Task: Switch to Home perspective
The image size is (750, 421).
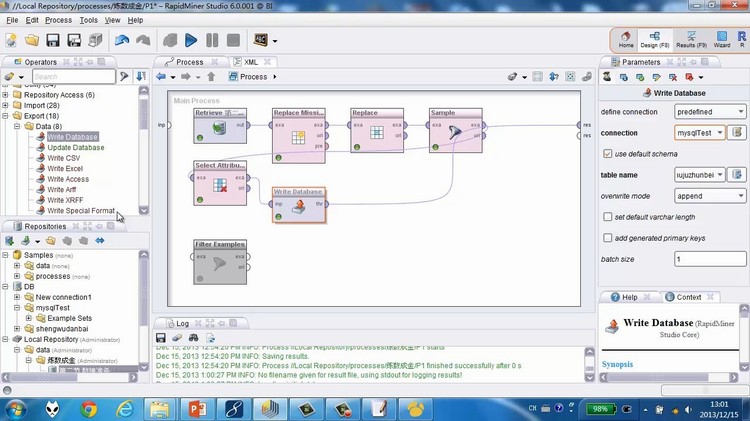Action: click(626, 39)
